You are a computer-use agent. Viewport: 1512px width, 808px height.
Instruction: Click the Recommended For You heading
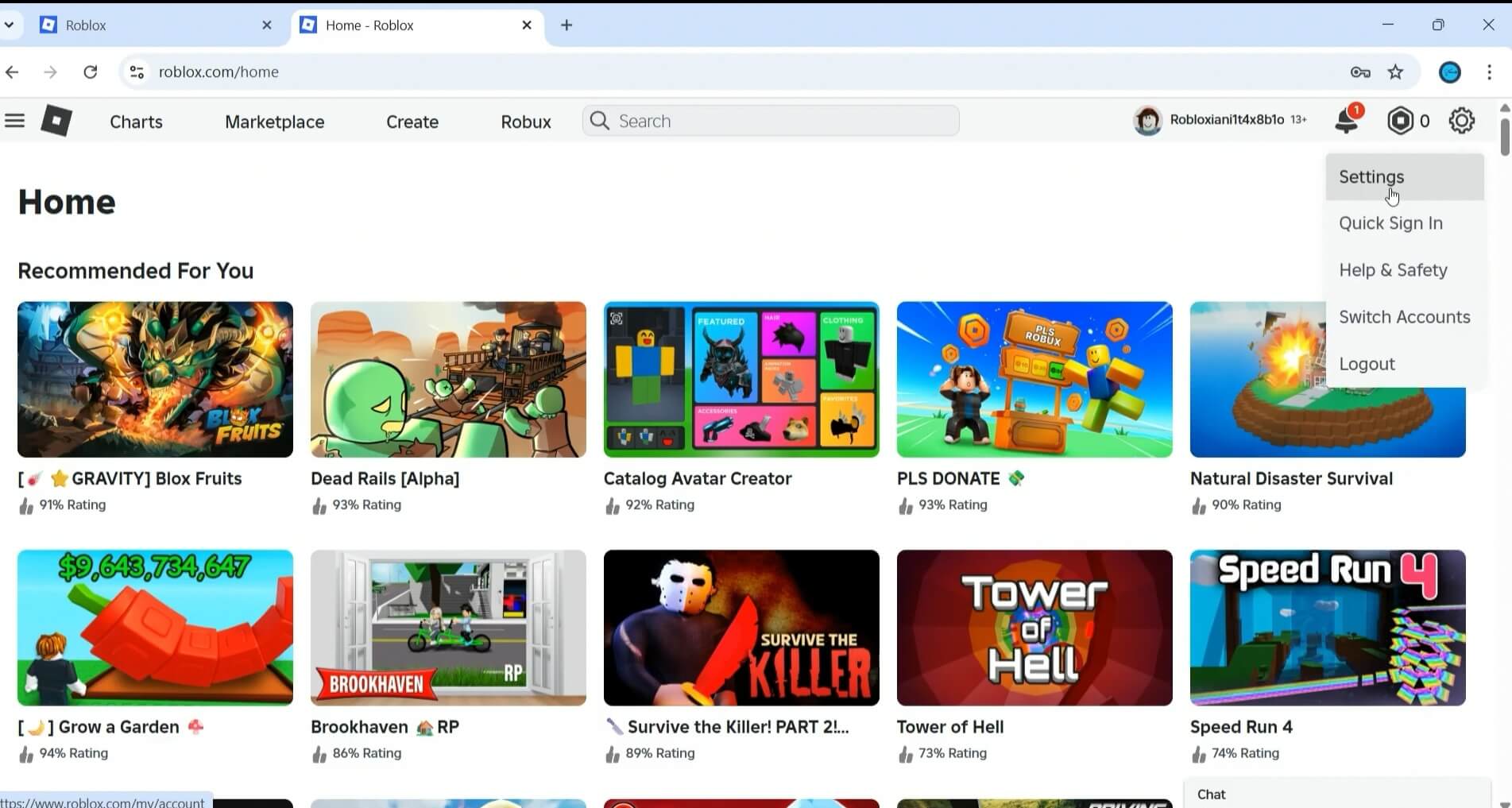pos(136,271)
